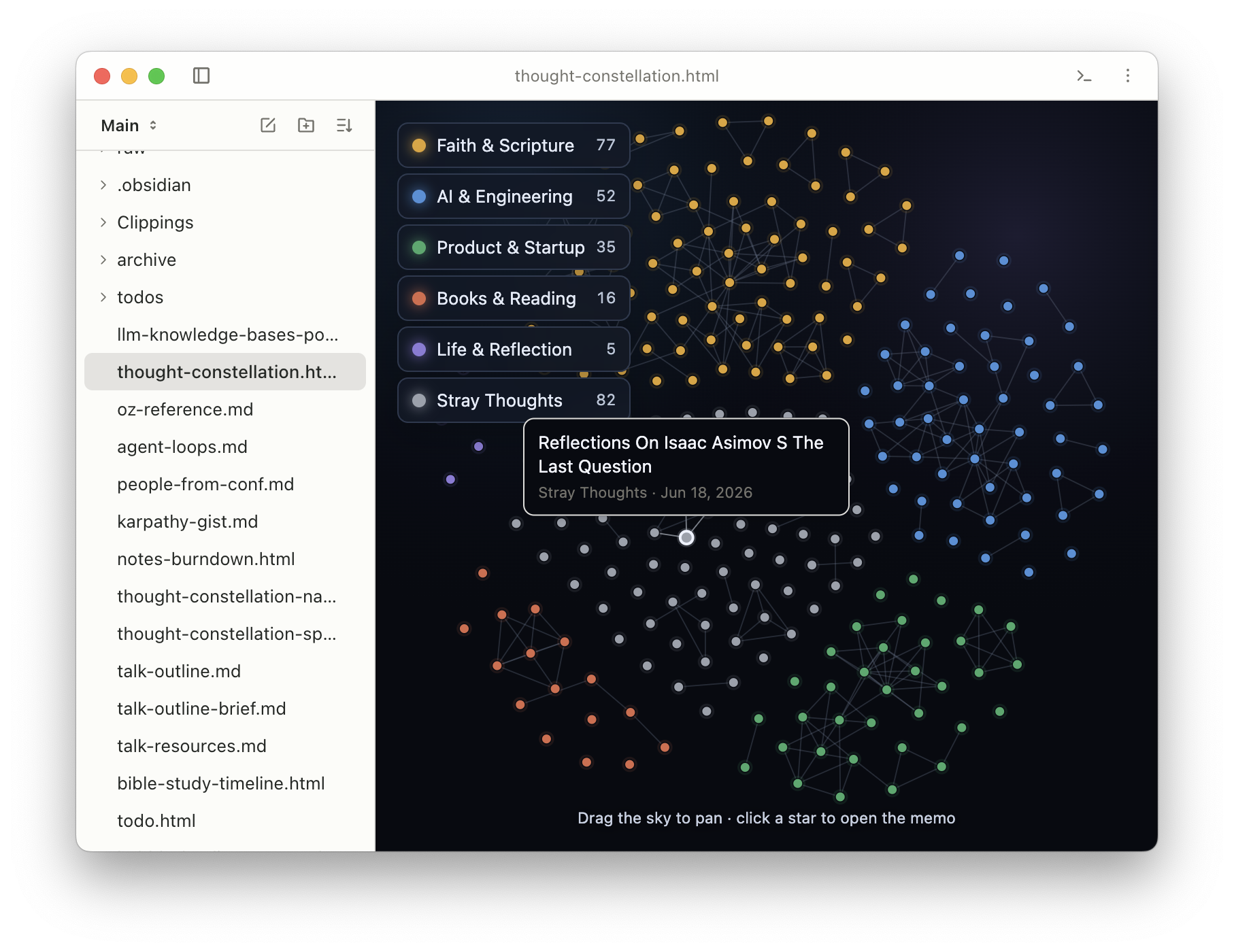Screen dimensions: 1234x952
Task: Select thought-constellation.ht... in file list
Action: point(225,372)
